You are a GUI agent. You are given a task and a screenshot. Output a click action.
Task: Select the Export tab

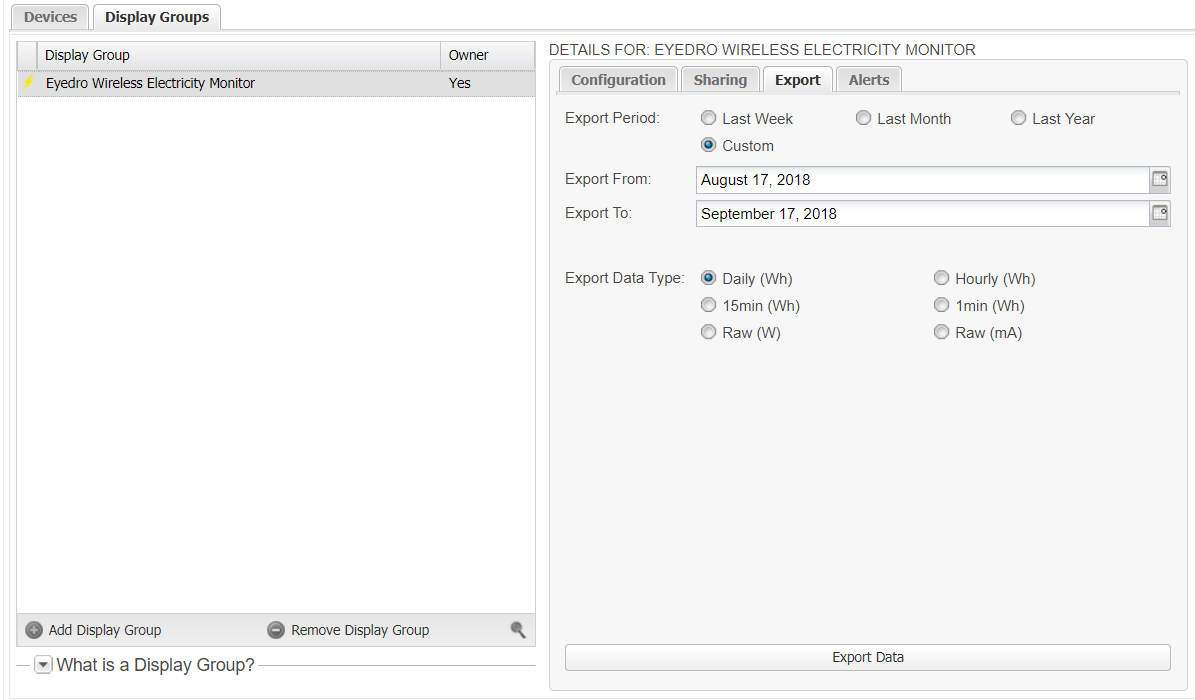point(798,80)
